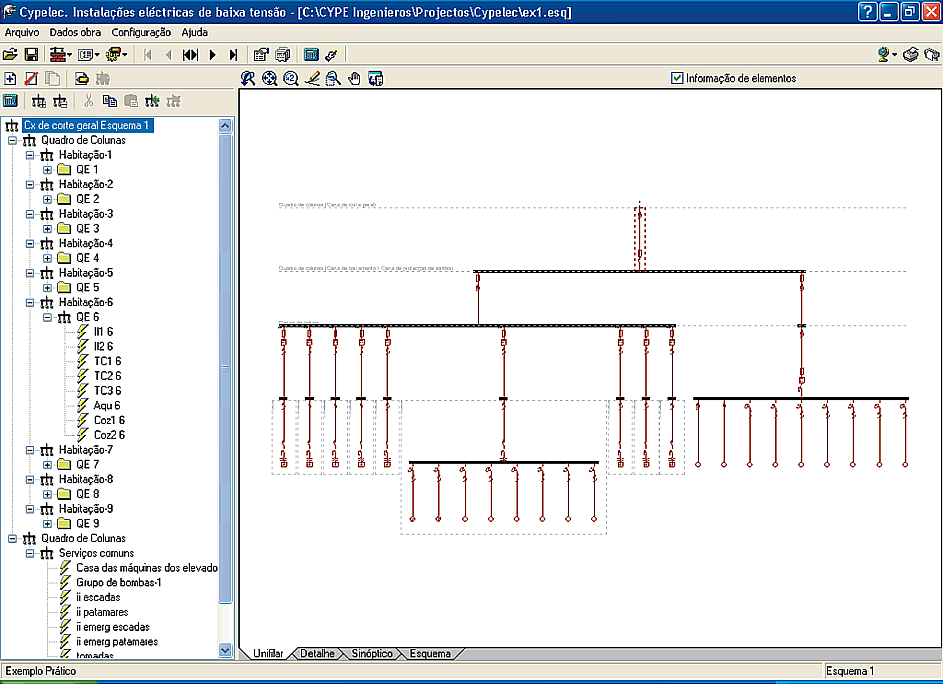
Task: Switch to the Detalhe tab
Action: tap(317, 654)
